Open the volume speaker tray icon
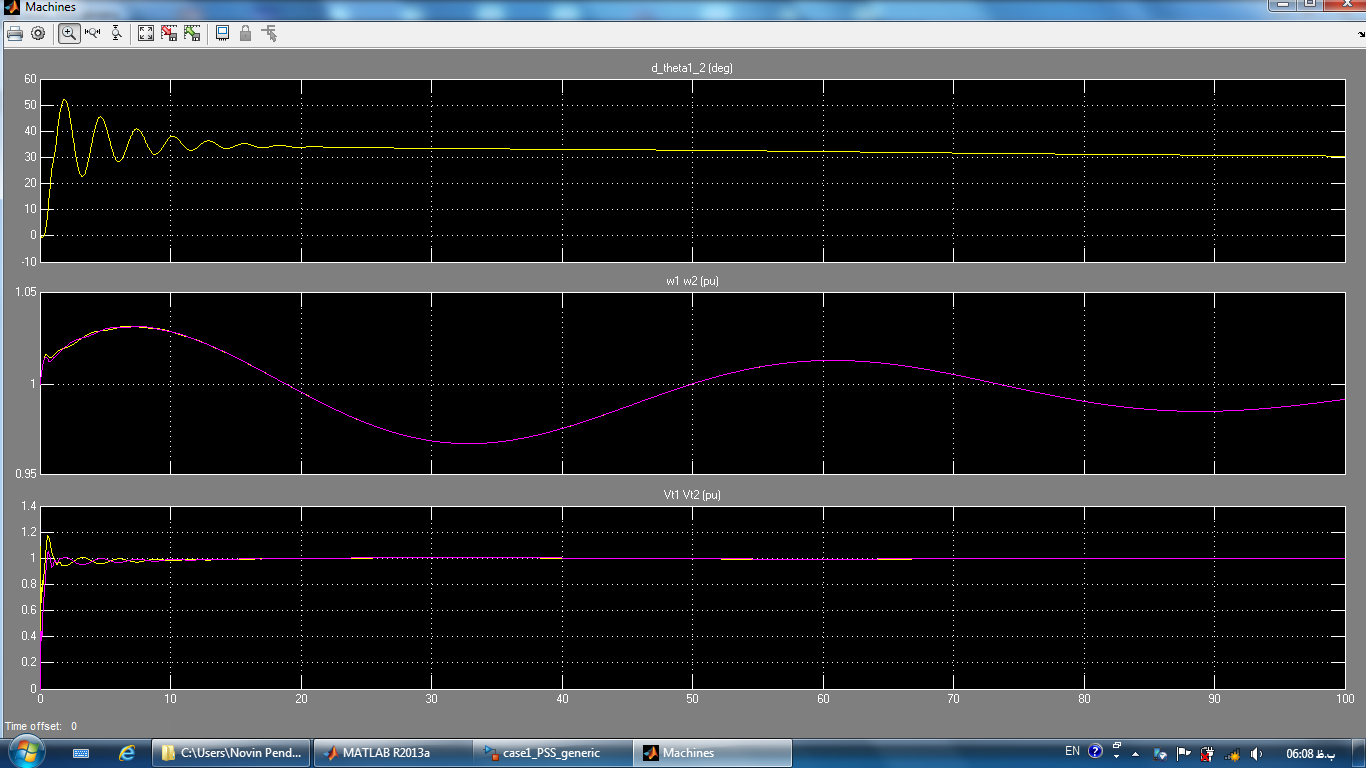Screen dimensions: 1366x768 1257,753
